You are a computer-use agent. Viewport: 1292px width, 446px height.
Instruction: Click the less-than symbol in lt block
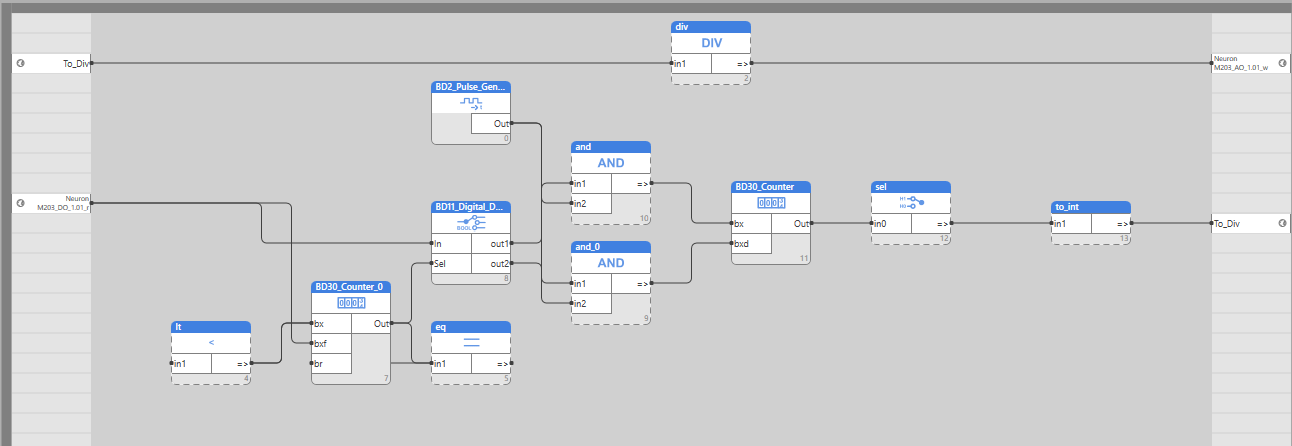point(211,343)
